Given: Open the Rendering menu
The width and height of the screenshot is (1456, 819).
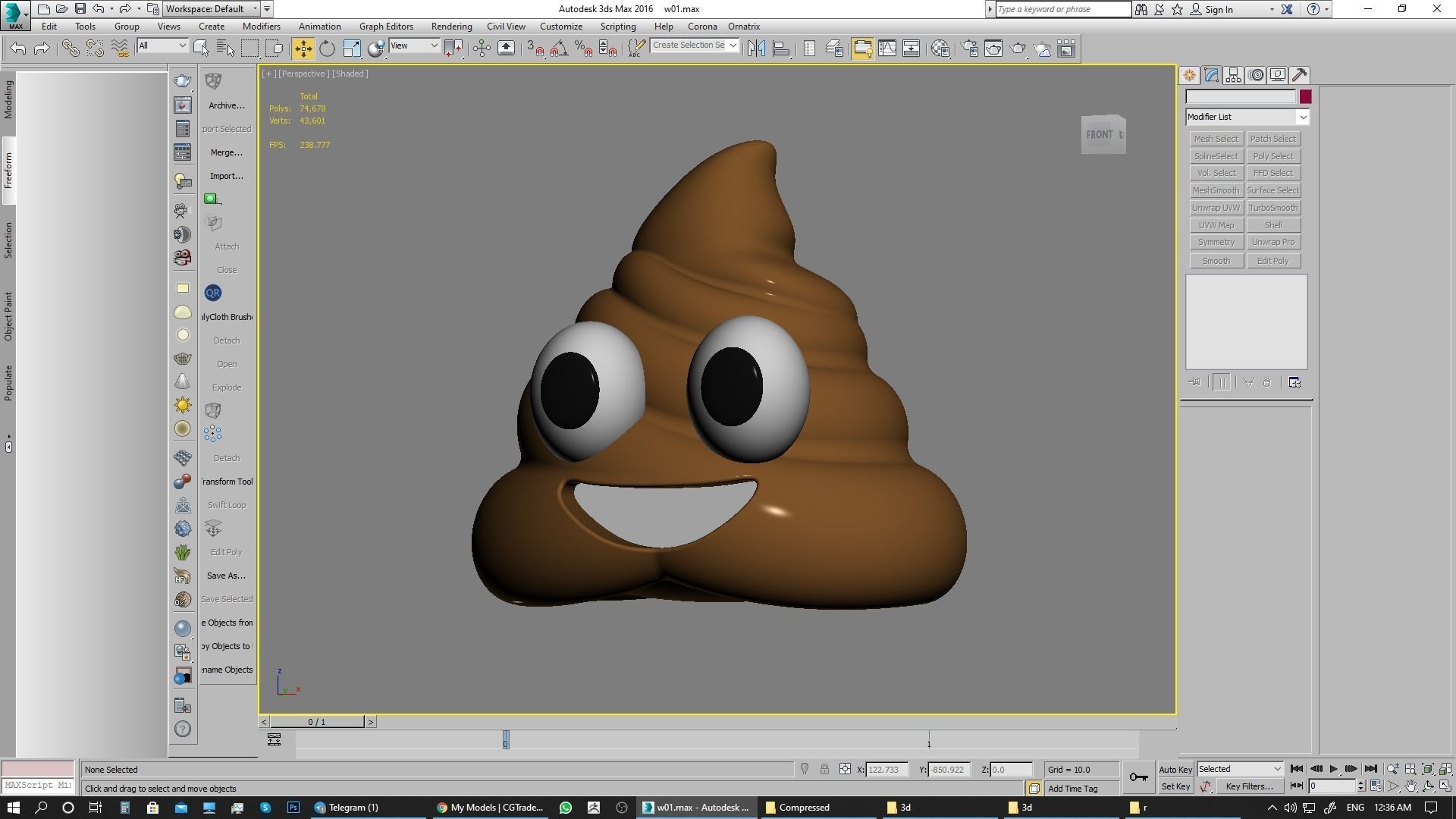Looking at the screenshot, I should tap(451, 27).
